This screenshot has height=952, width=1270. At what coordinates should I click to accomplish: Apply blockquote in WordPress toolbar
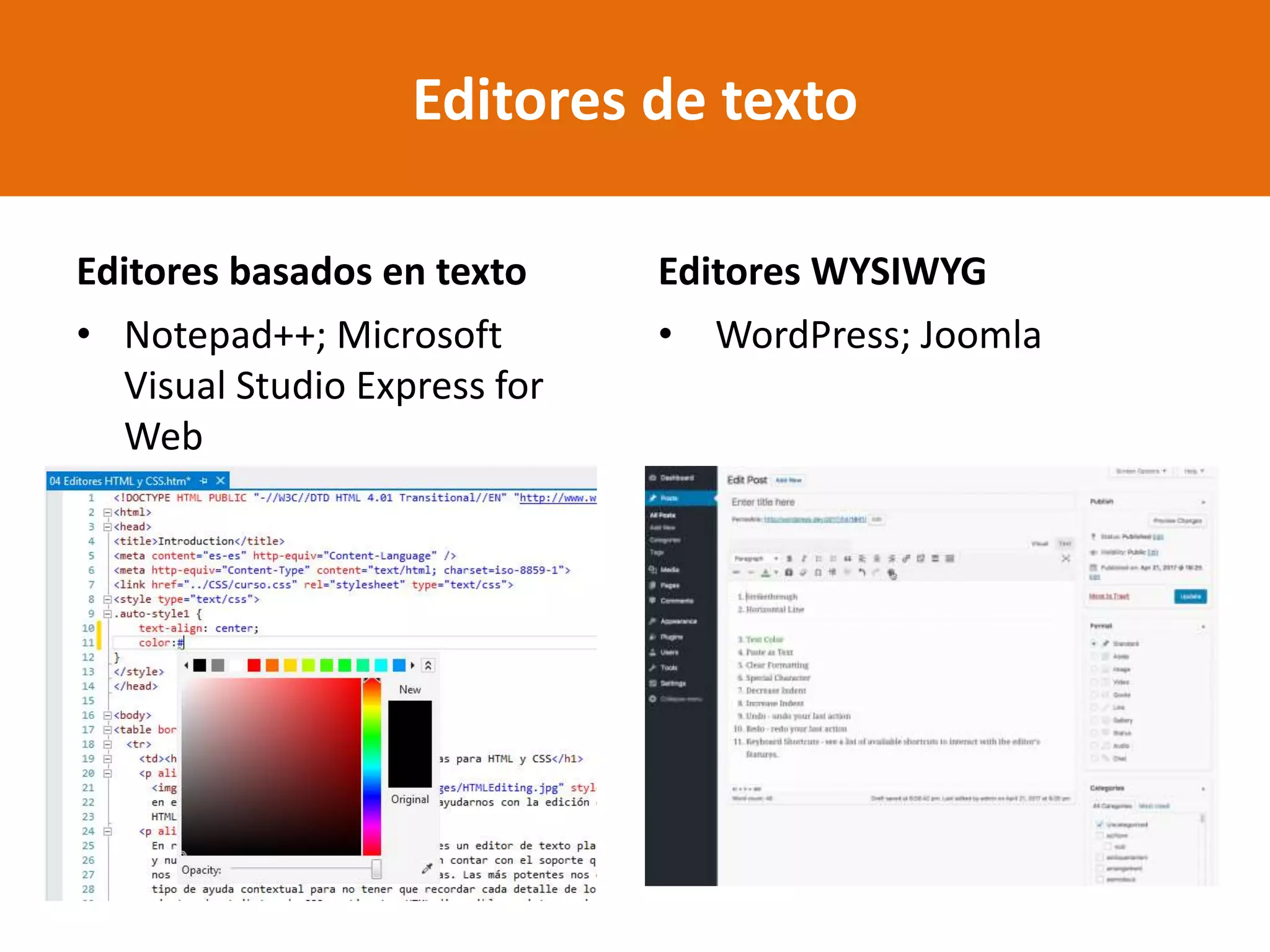[x=847, y=558]
